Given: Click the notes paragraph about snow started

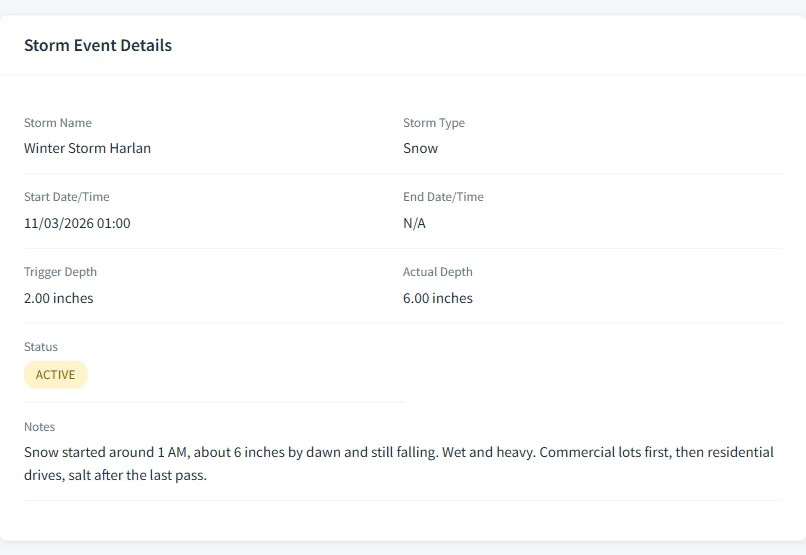Looking at the screenshot, I should 399,464.
